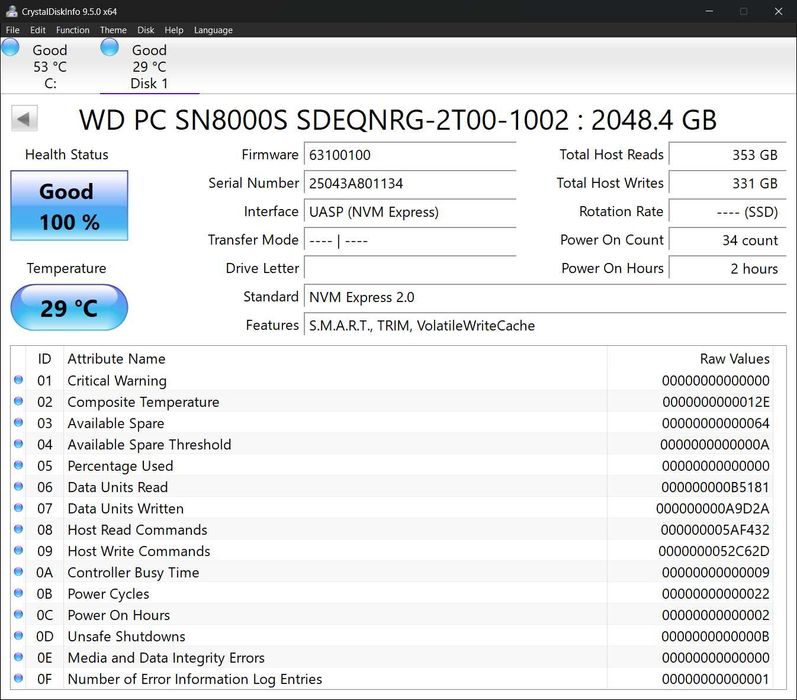The width and height of the screenshot is (797, 700).
Task: Select the Data Units Written raw value 000000000A9D2A
Action: click(x=713, y=509)
